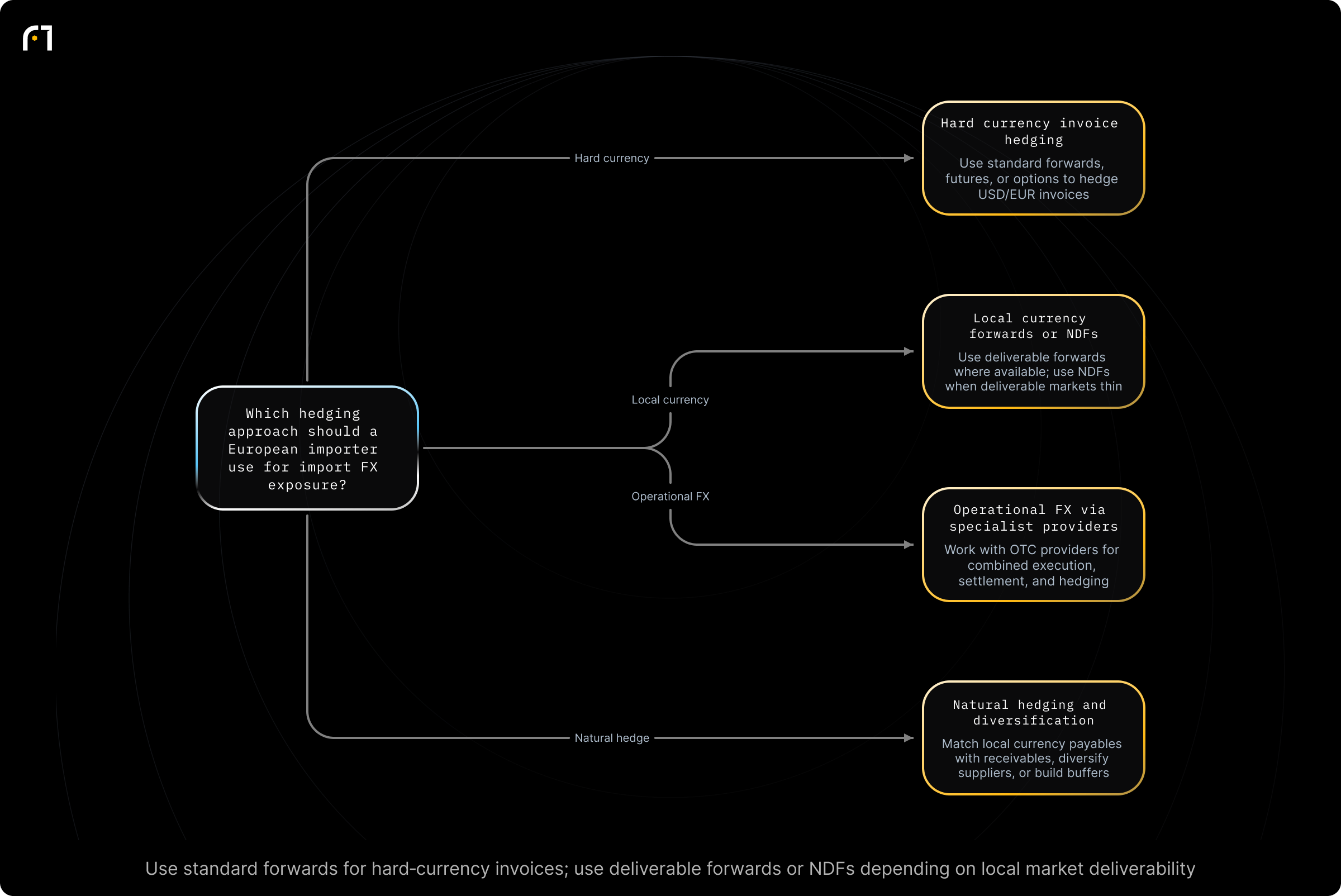Click the 'Natural hedge' branch label
This screenshot has width=1341, height=896.
612,738
